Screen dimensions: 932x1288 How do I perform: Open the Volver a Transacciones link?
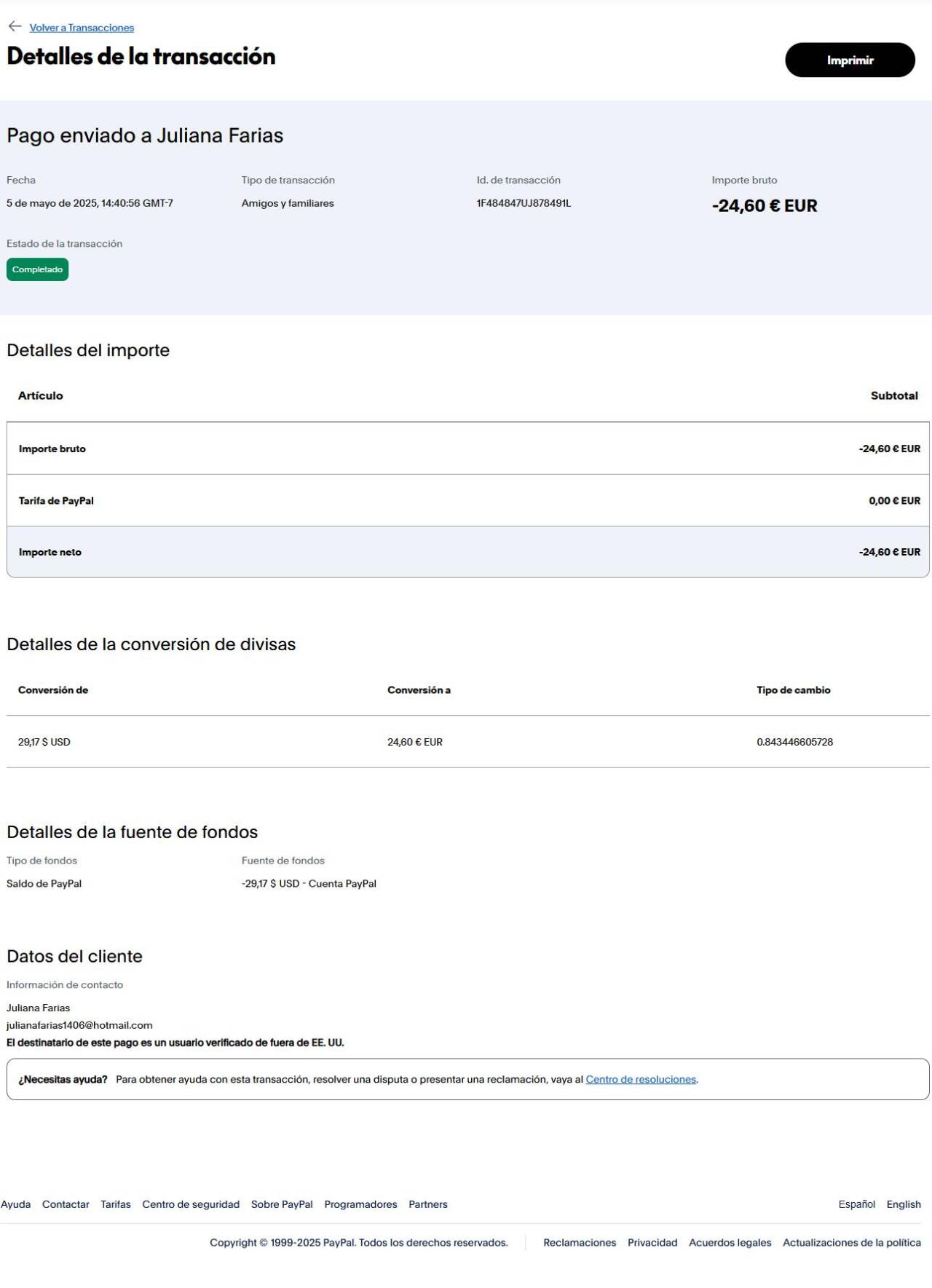[82, 28]
